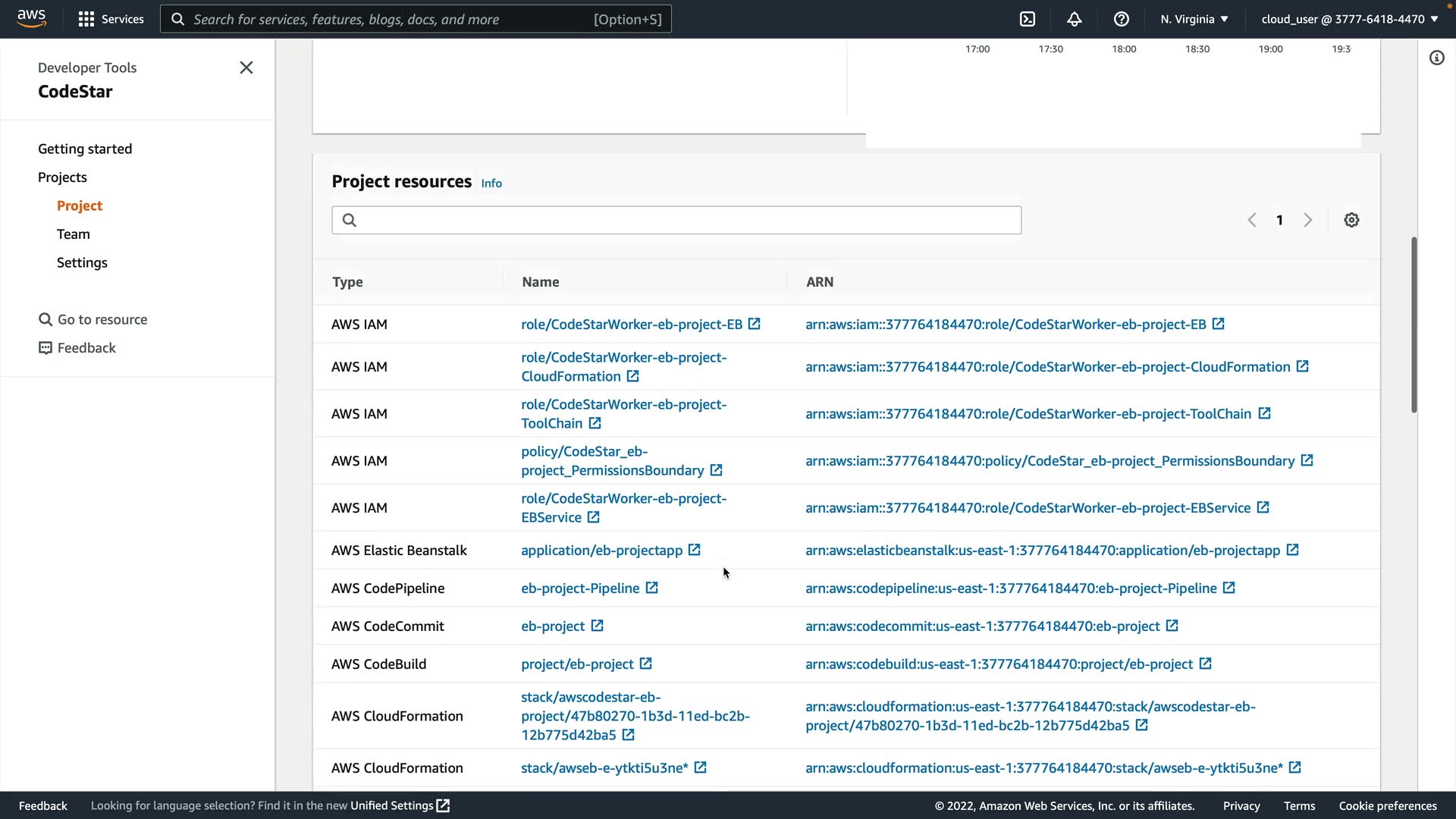Click the AWS logo home icon

(31, 18)
